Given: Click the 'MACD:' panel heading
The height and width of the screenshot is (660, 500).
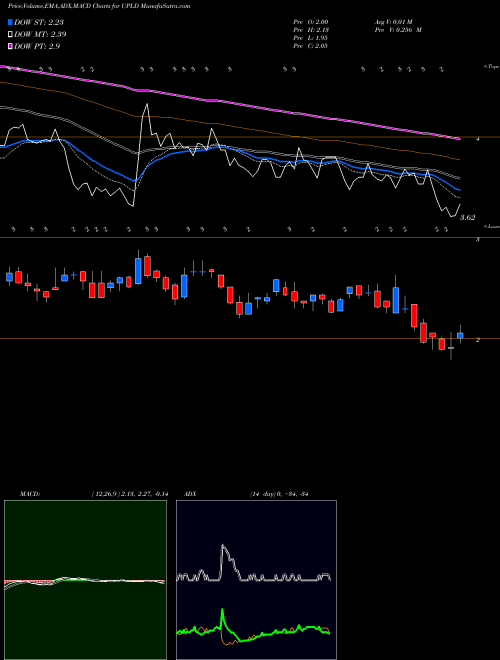Looking at the screenshot, I should [30, 494].
